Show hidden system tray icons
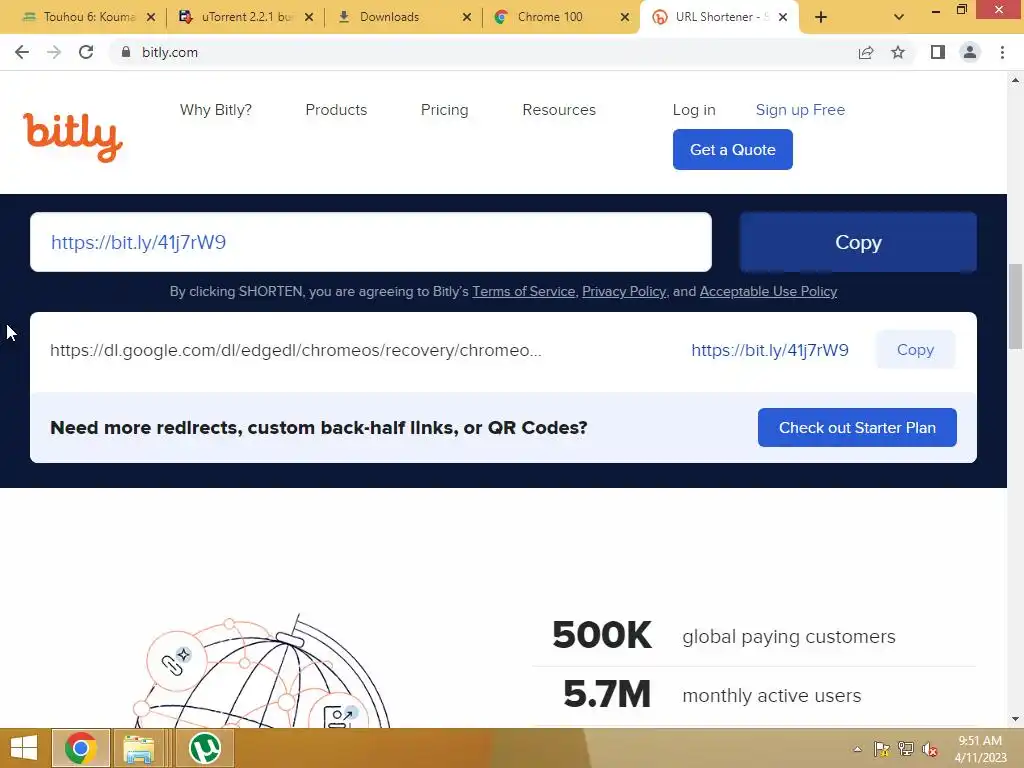Image resolution: width=1024 pixels, height=768 pixels. pyautogui.click(x=857, y=749)
